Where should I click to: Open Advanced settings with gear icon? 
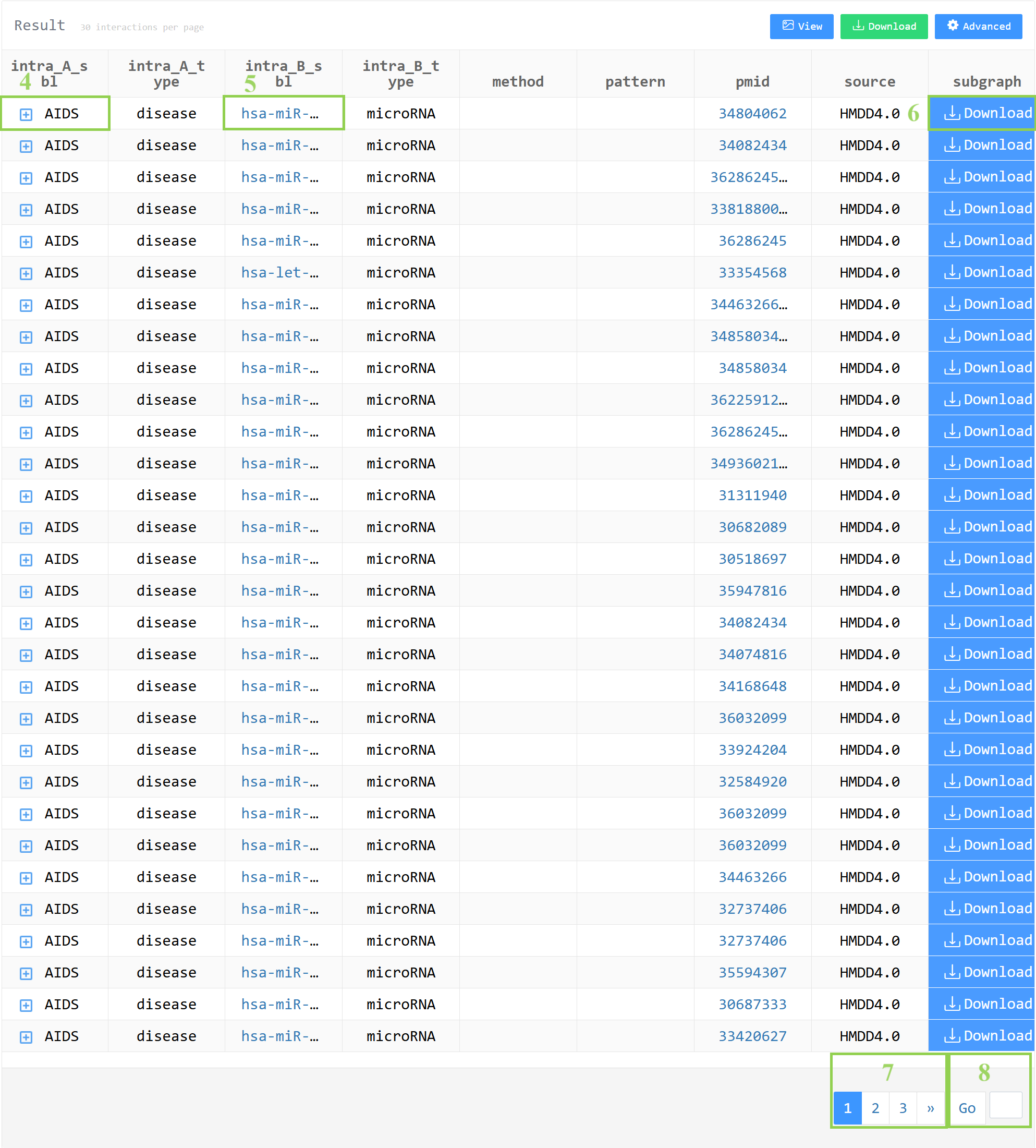(978, 26)
